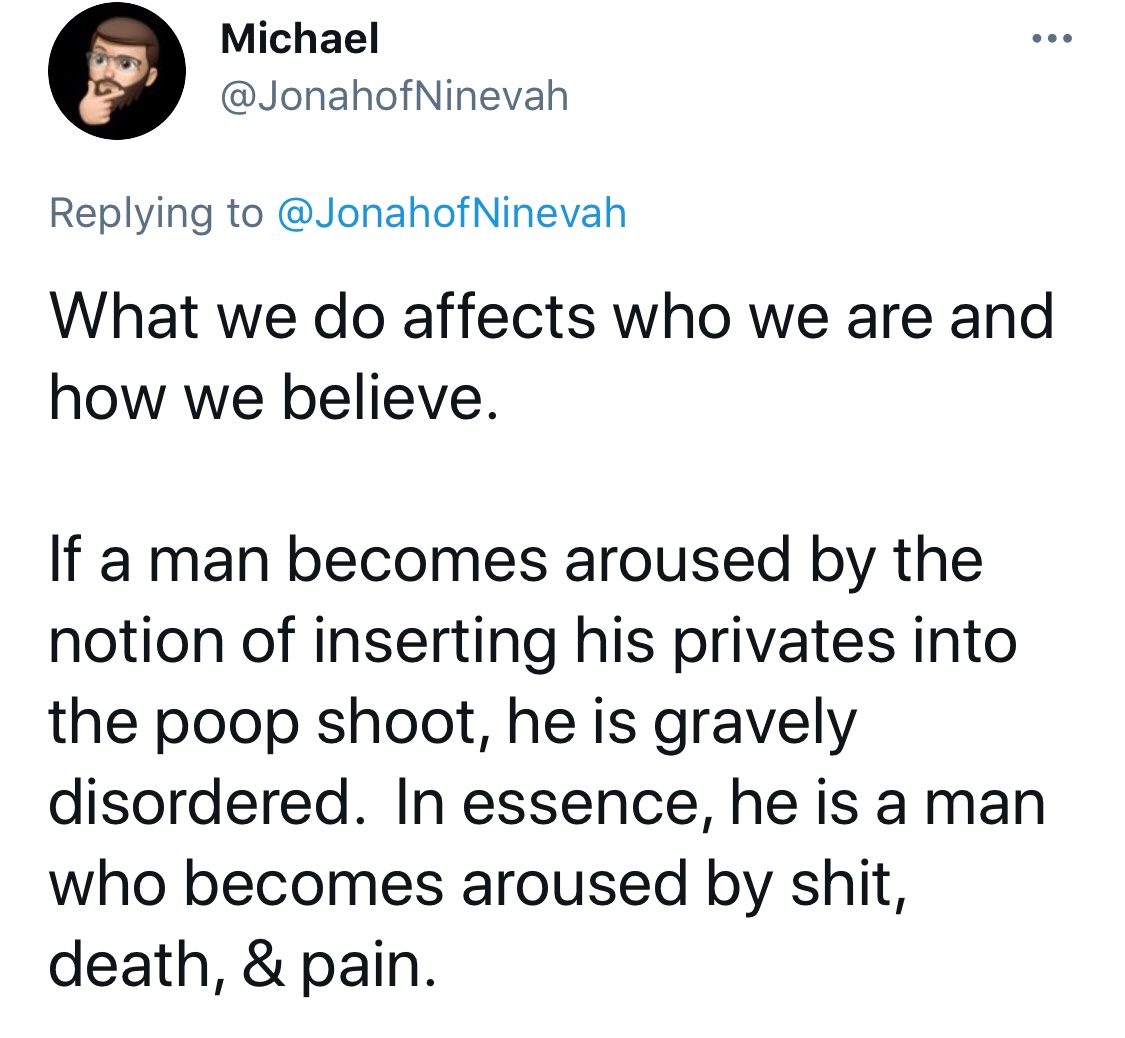1125x1038 pixels.
Task: Click the line starting "disordered. In essence"
Action: tap(547, 803)
